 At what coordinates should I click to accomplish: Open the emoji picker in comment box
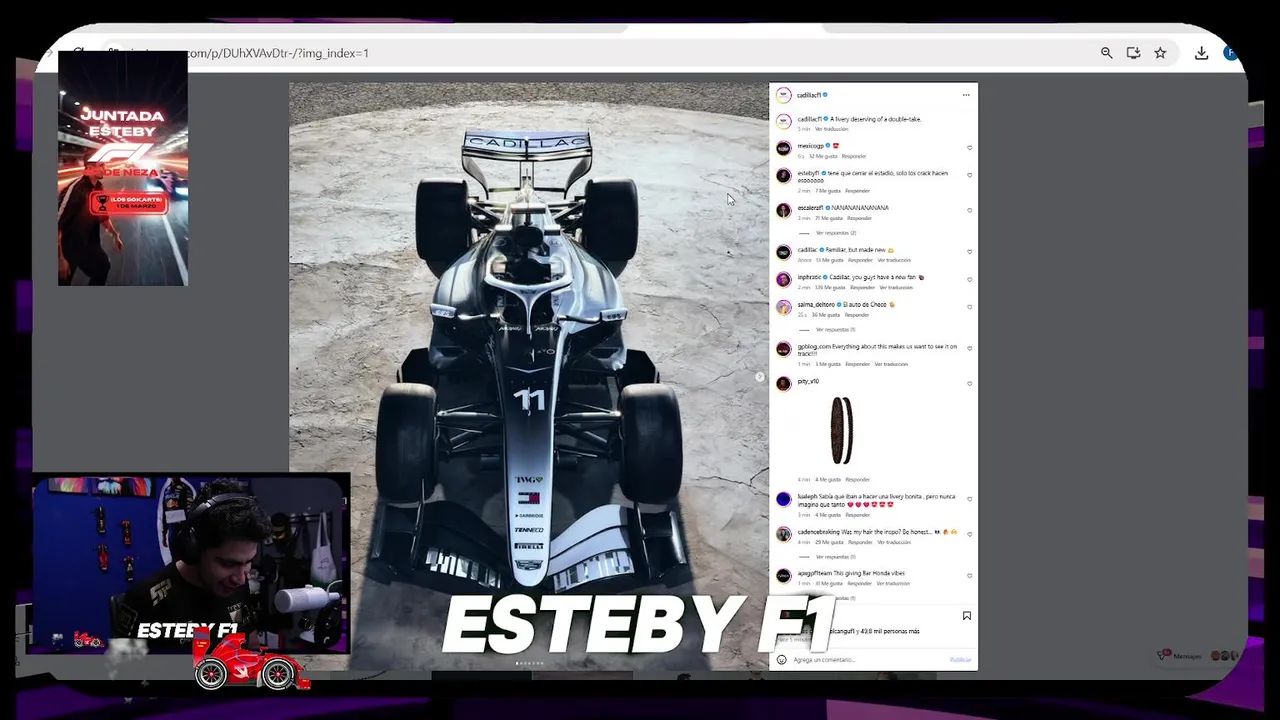pyautogui.click(x=782, y=659)
